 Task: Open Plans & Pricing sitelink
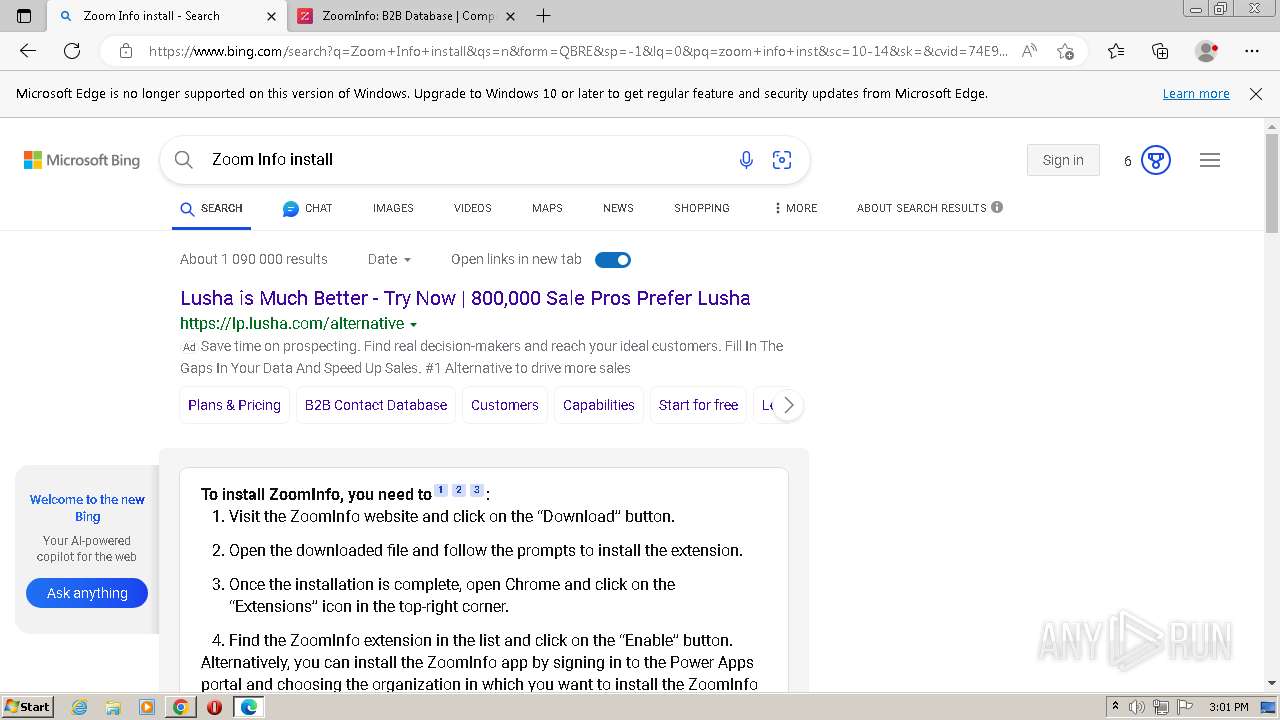click(x=234, y=405)
